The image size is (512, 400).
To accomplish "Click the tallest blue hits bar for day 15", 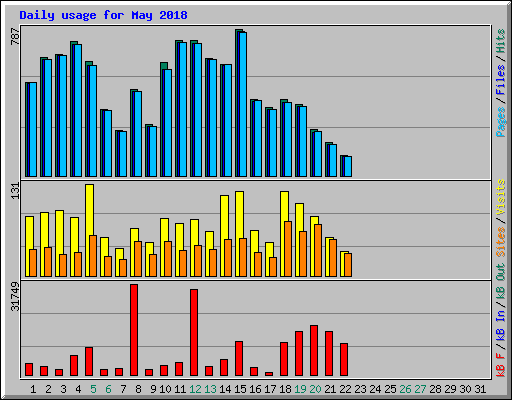I will click(243, 104).
